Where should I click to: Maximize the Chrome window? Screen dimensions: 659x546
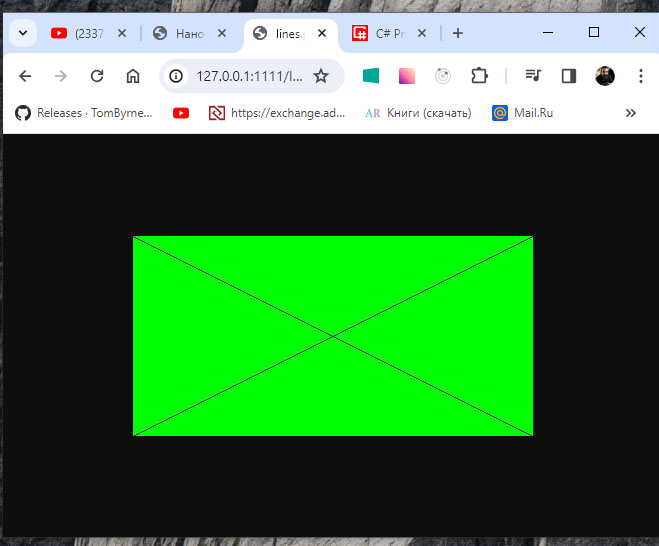[594, 32]
